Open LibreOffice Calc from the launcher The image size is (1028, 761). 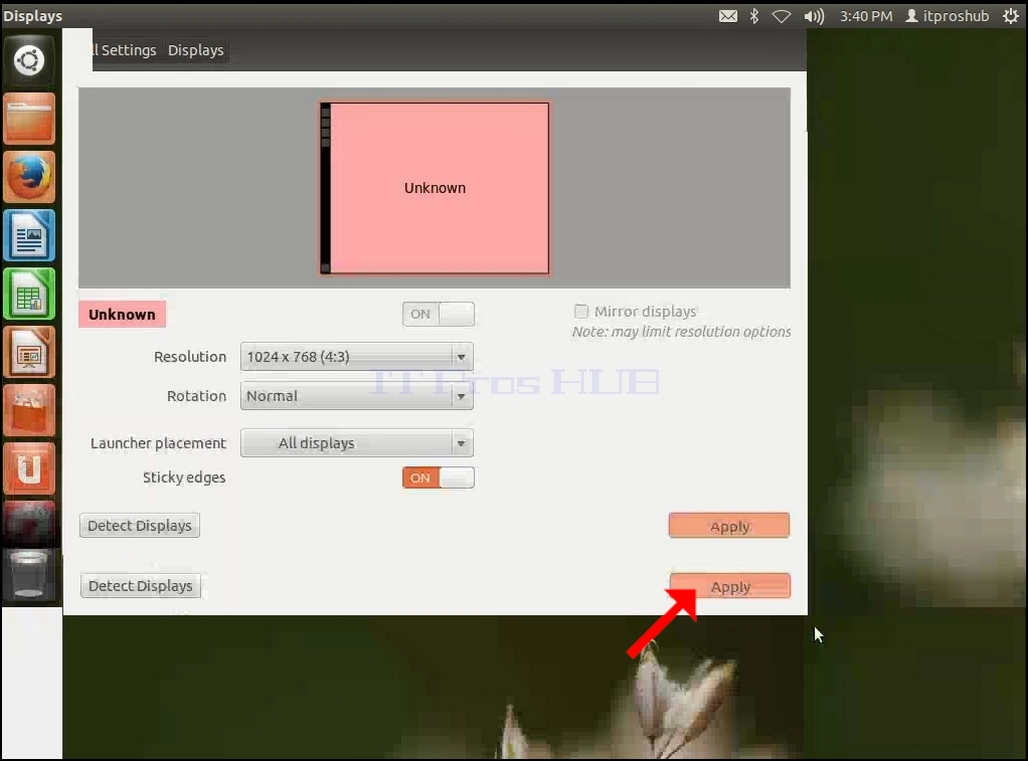29,294
